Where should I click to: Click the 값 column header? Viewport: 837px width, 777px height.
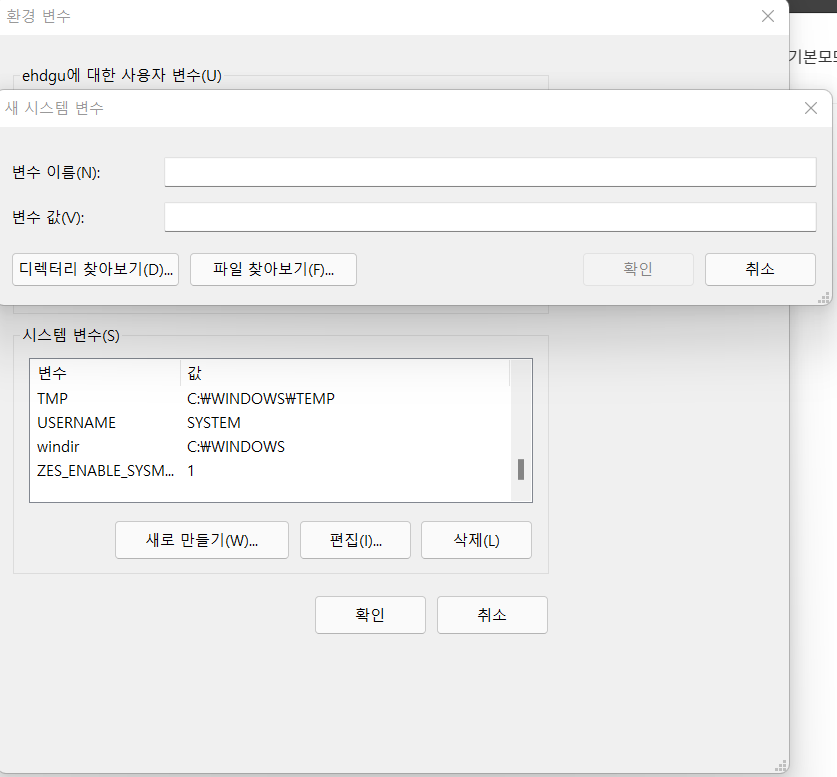(x=345, y=373)
